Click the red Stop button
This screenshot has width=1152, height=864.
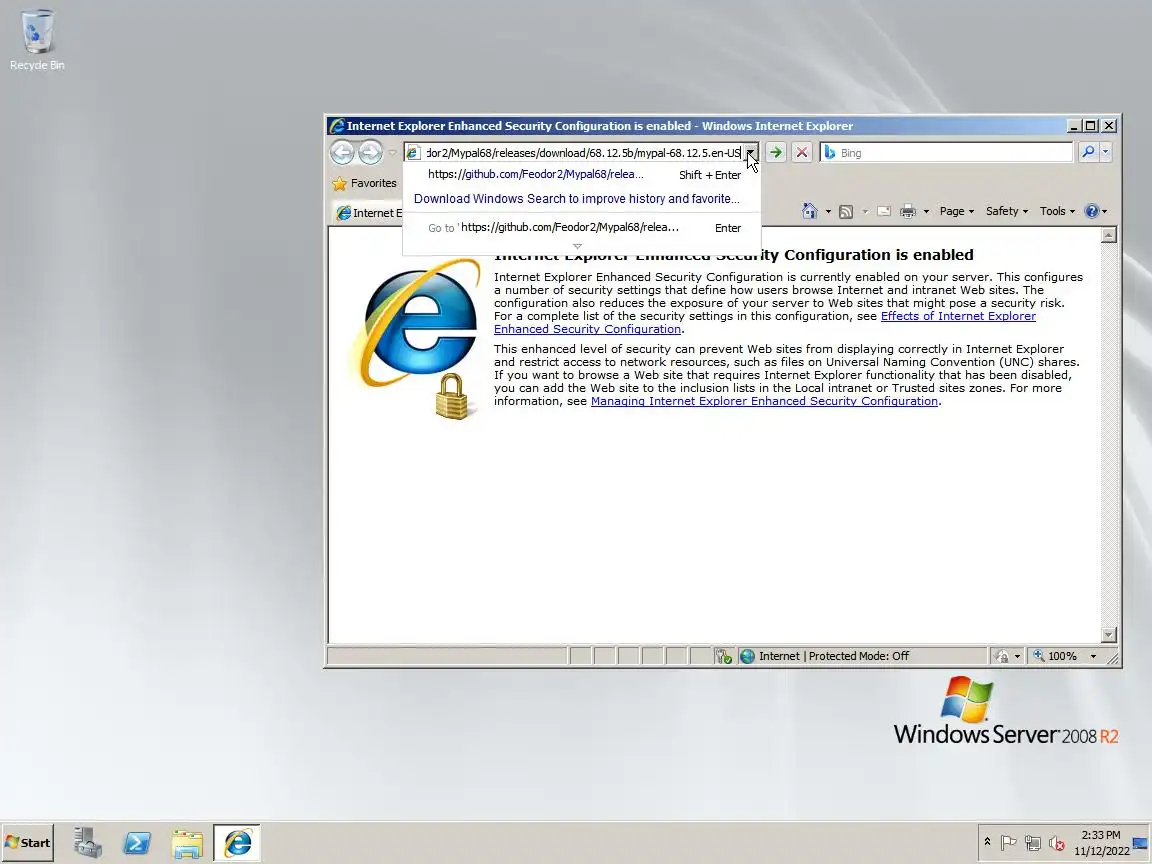tap(802, 152)
